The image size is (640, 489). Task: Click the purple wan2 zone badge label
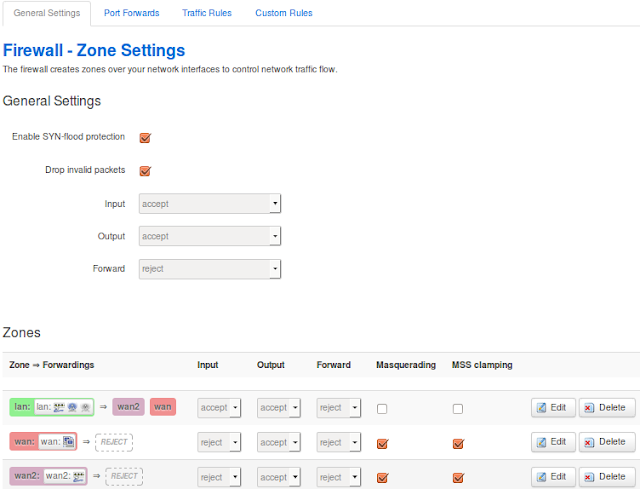(x=27, y=476)
